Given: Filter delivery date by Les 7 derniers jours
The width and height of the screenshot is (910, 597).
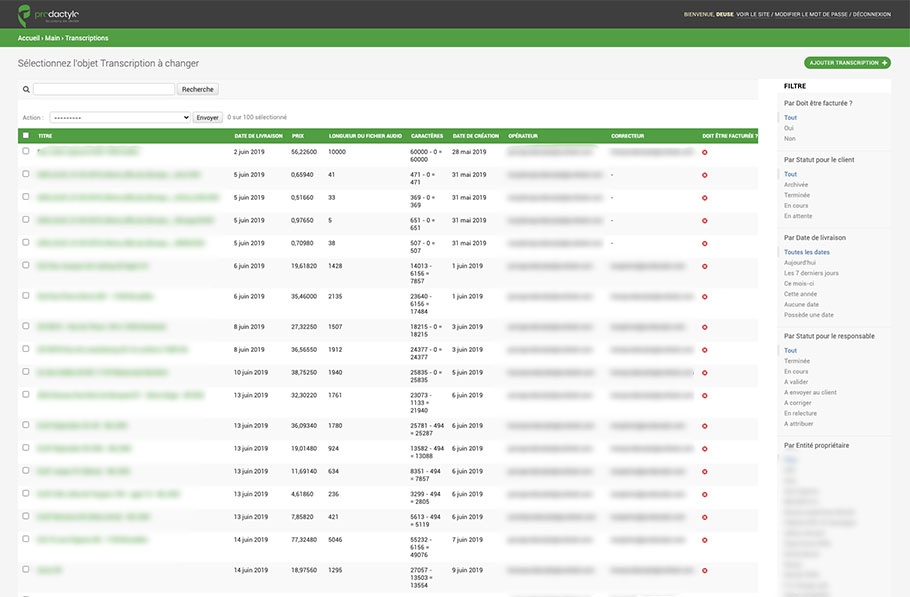Looking at the screenshot, I should [811, 273].
